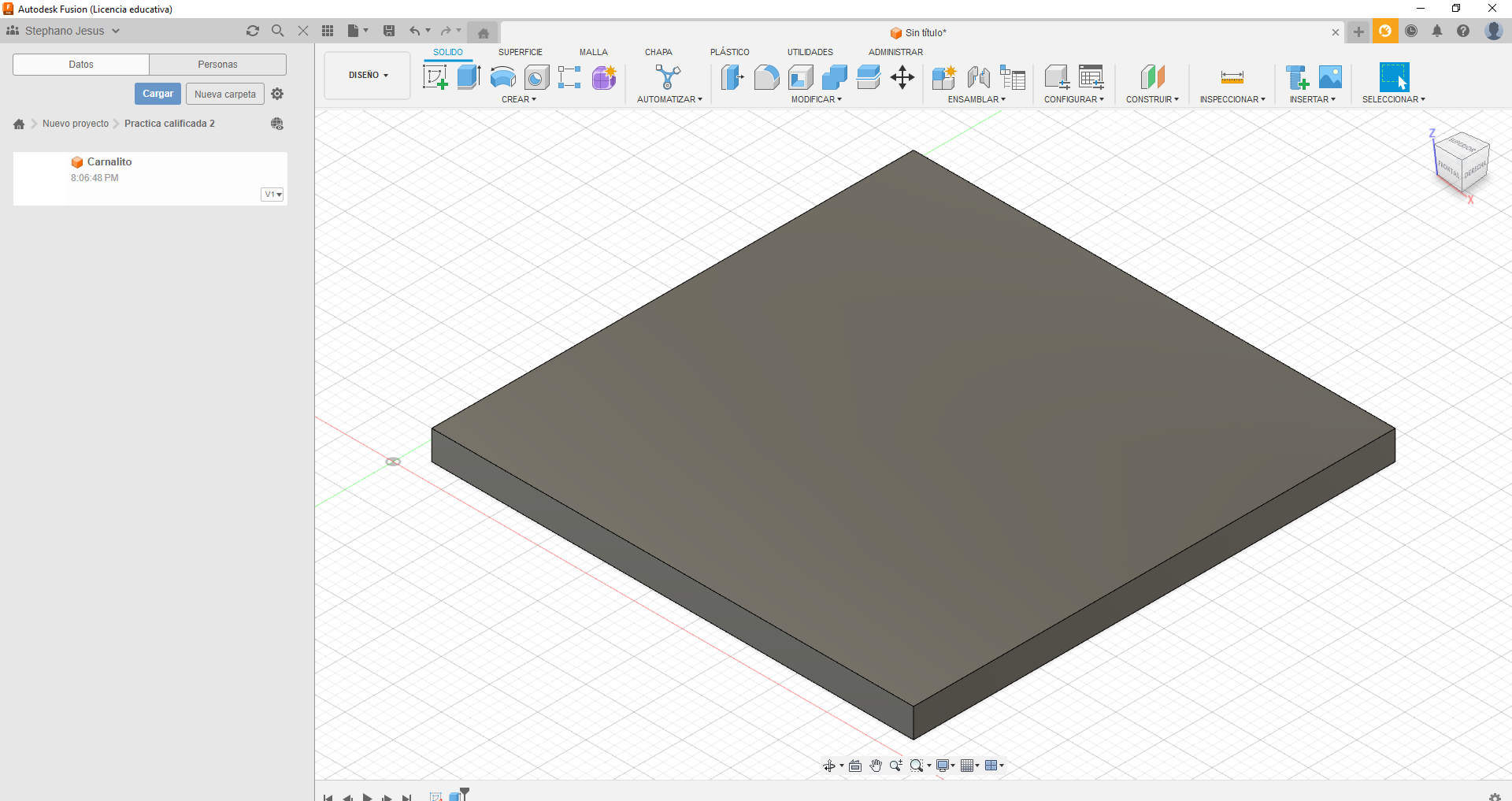Select the Press Pull tool
Viewport: 1512px width, 801px height.
[732, 77]
